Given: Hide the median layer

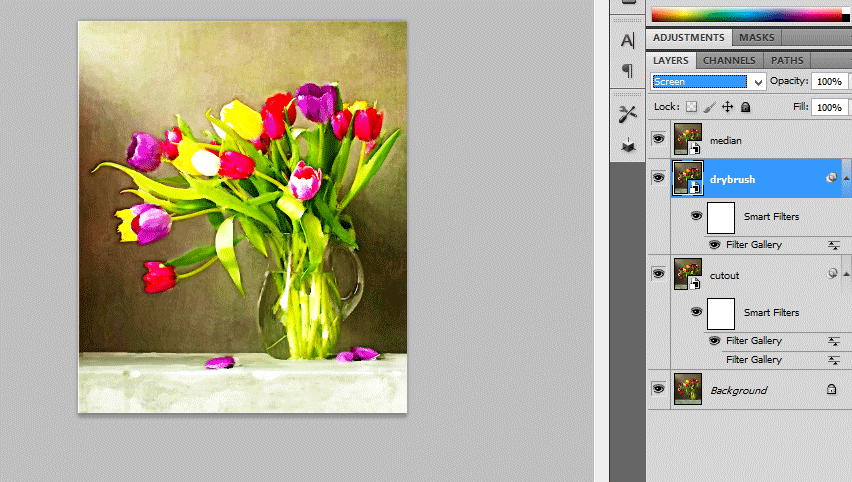Looking at the screenshot, I should [658, 139].
